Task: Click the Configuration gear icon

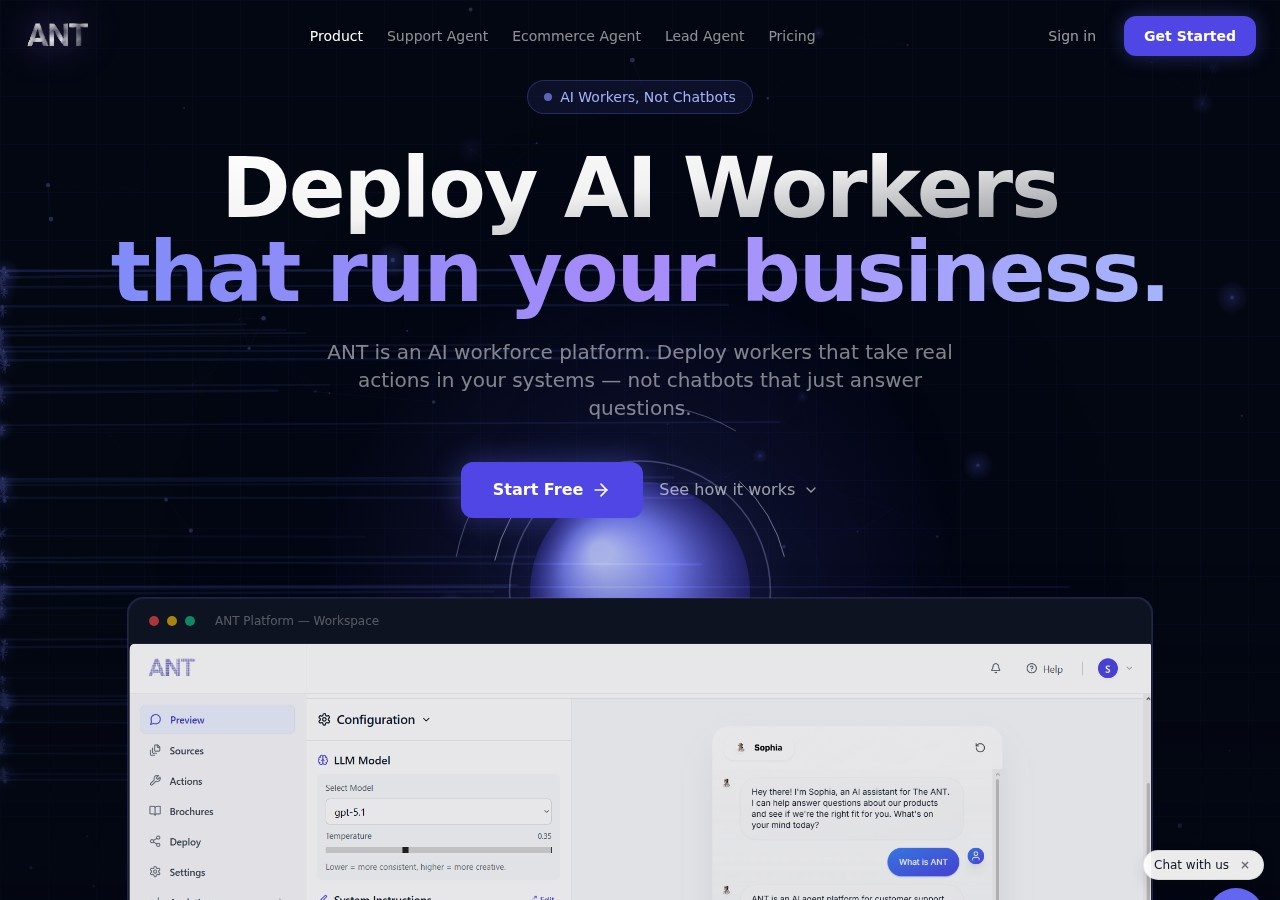Action: 324,719
